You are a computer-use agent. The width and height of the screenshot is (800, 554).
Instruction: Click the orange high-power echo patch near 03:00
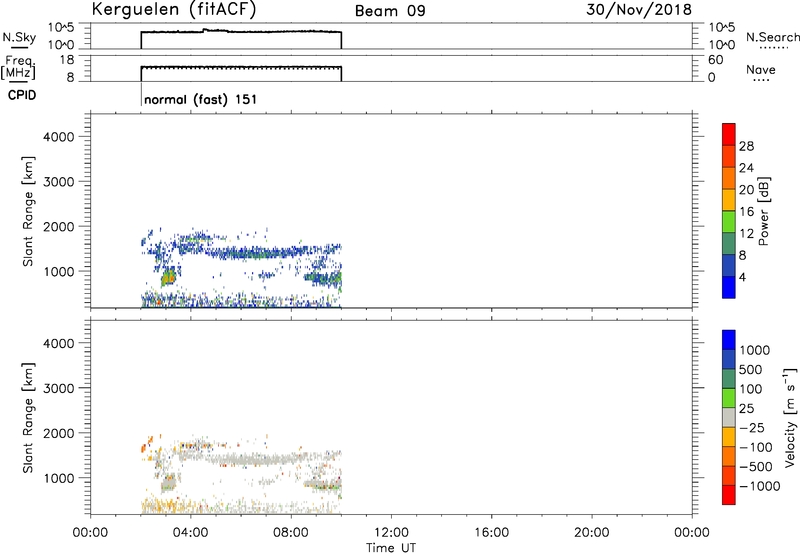(168, 278)
